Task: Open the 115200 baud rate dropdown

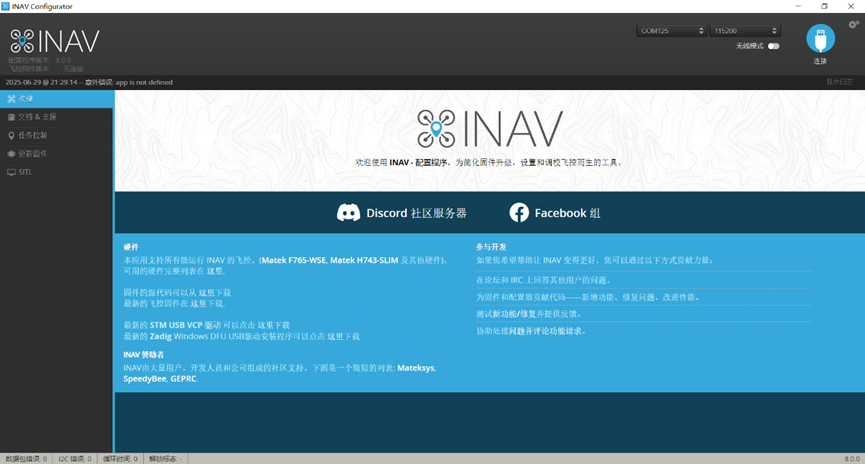Action: 744,31
